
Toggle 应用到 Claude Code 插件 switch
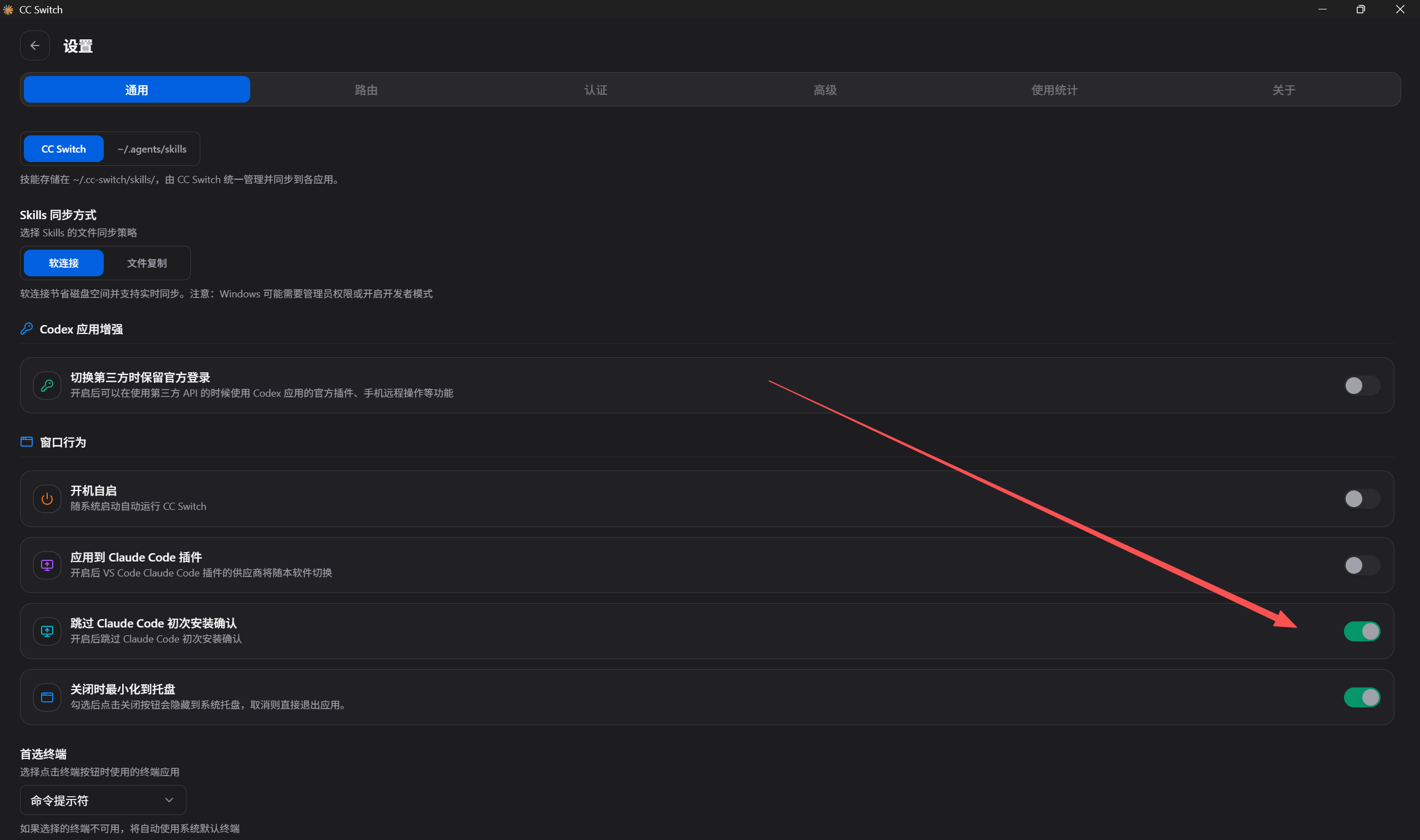click(x=1362, y=565)
